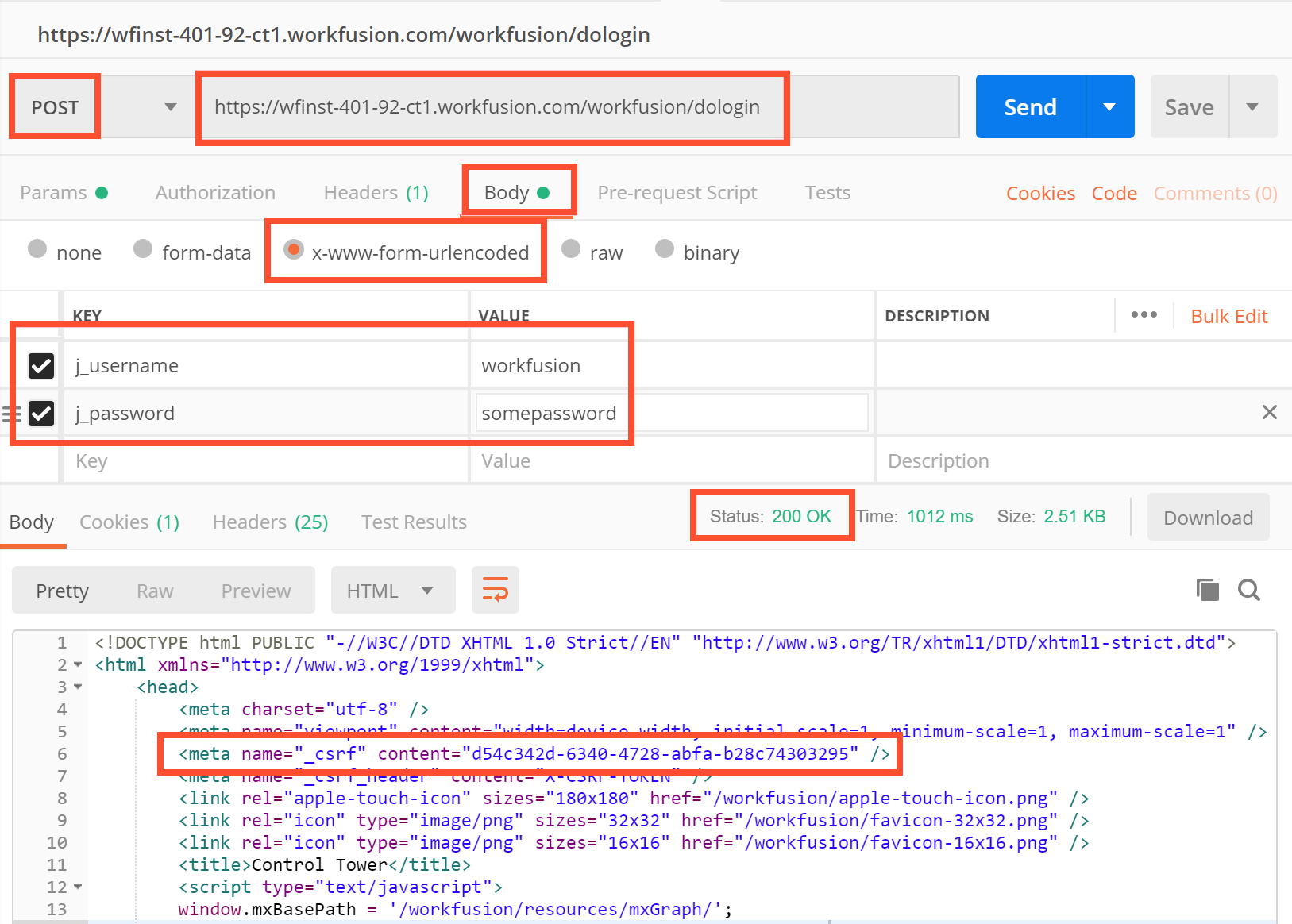Switch to the request Headers (1) tab
1292x924 pixels.
376,193
